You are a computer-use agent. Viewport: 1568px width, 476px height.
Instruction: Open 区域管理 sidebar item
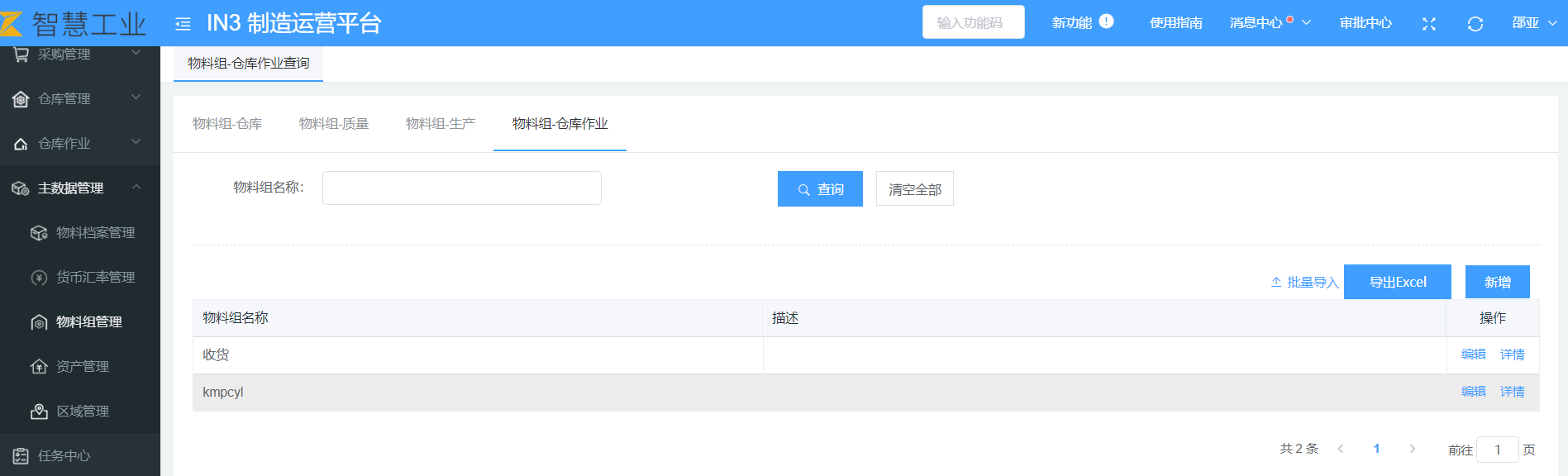[x=82, y=412]
